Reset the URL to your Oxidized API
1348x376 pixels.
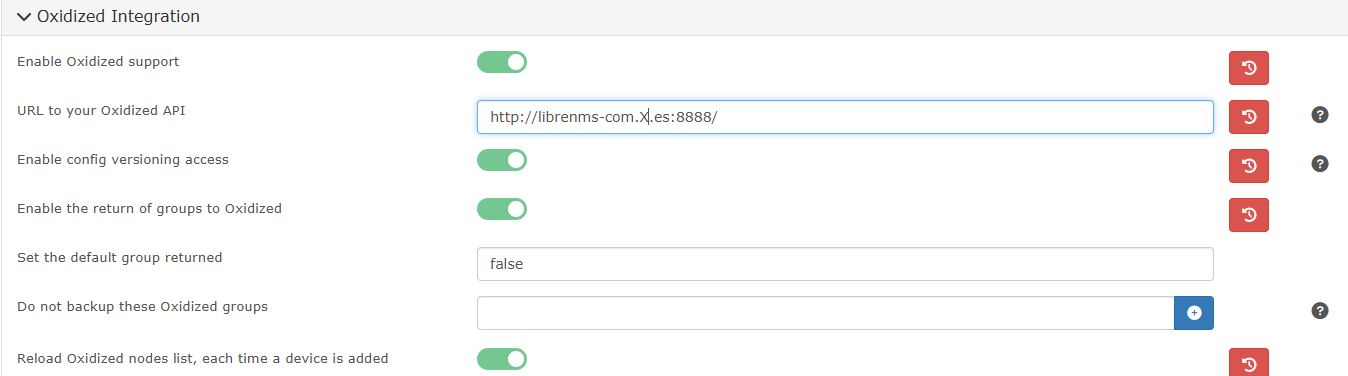pyautogui.click(x=1248, y=117)
